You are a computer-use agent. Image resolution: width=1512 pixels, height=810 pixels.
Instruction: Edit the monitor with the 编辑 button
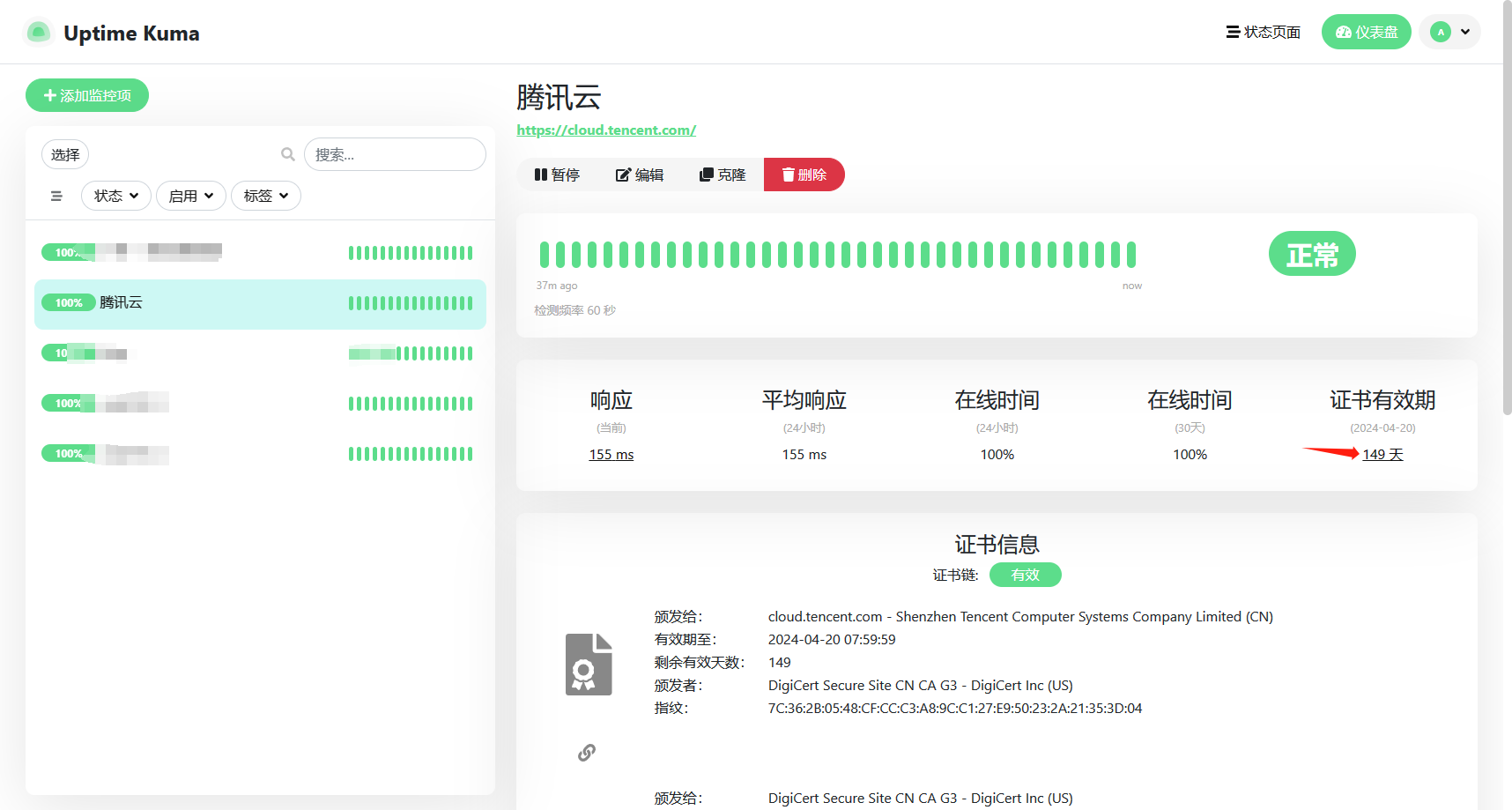640,175
